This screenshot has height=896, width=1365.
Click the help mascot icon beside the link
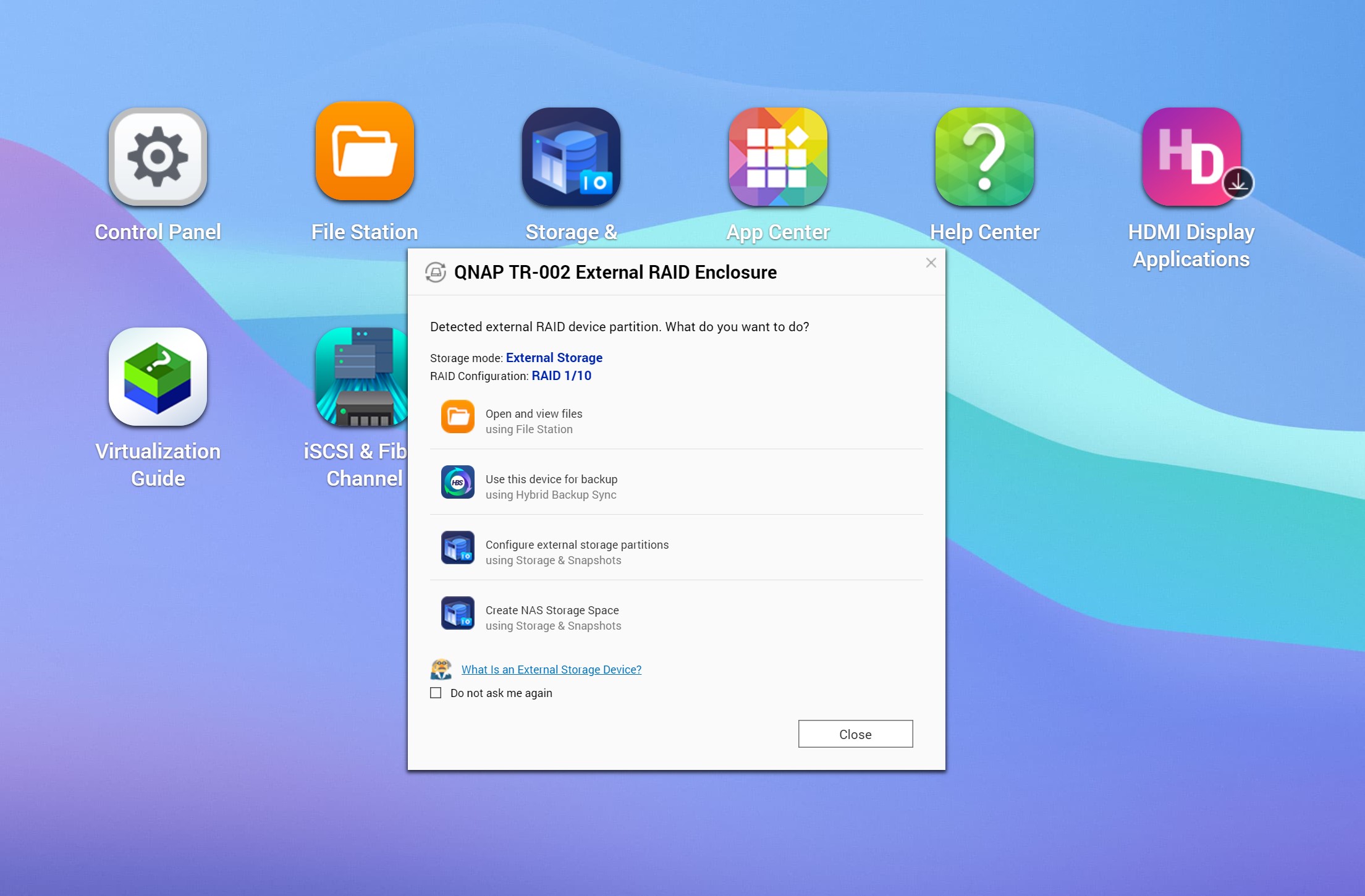(x=441, y=670)
